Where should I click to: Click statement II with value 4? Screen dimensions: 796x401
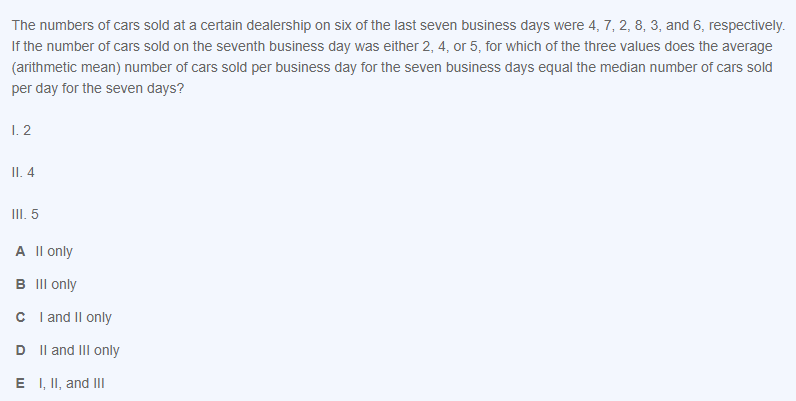pyautogui.click(x=24, y=171)
